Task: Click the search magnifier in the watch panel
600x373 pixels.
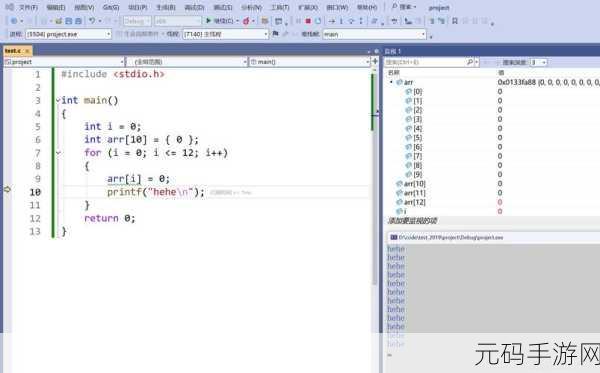Action: [x=470, y=62]
